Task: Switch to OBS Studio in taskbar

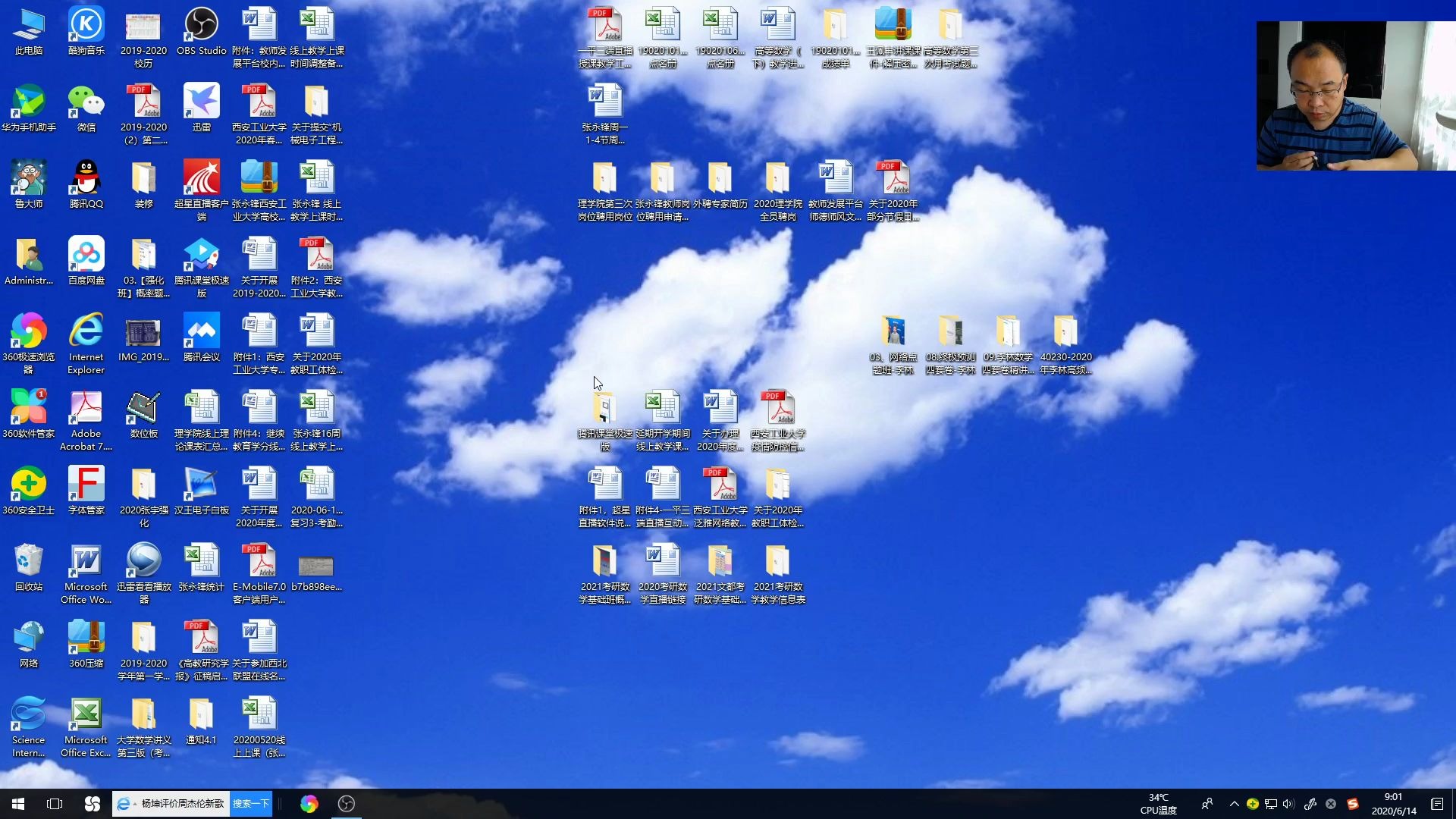Action: point(347,804)
